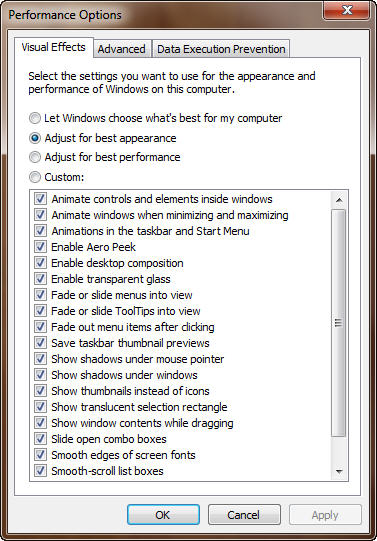Disable Show shadows under windows
The image size is (377, 541).
tap(40, 375)
